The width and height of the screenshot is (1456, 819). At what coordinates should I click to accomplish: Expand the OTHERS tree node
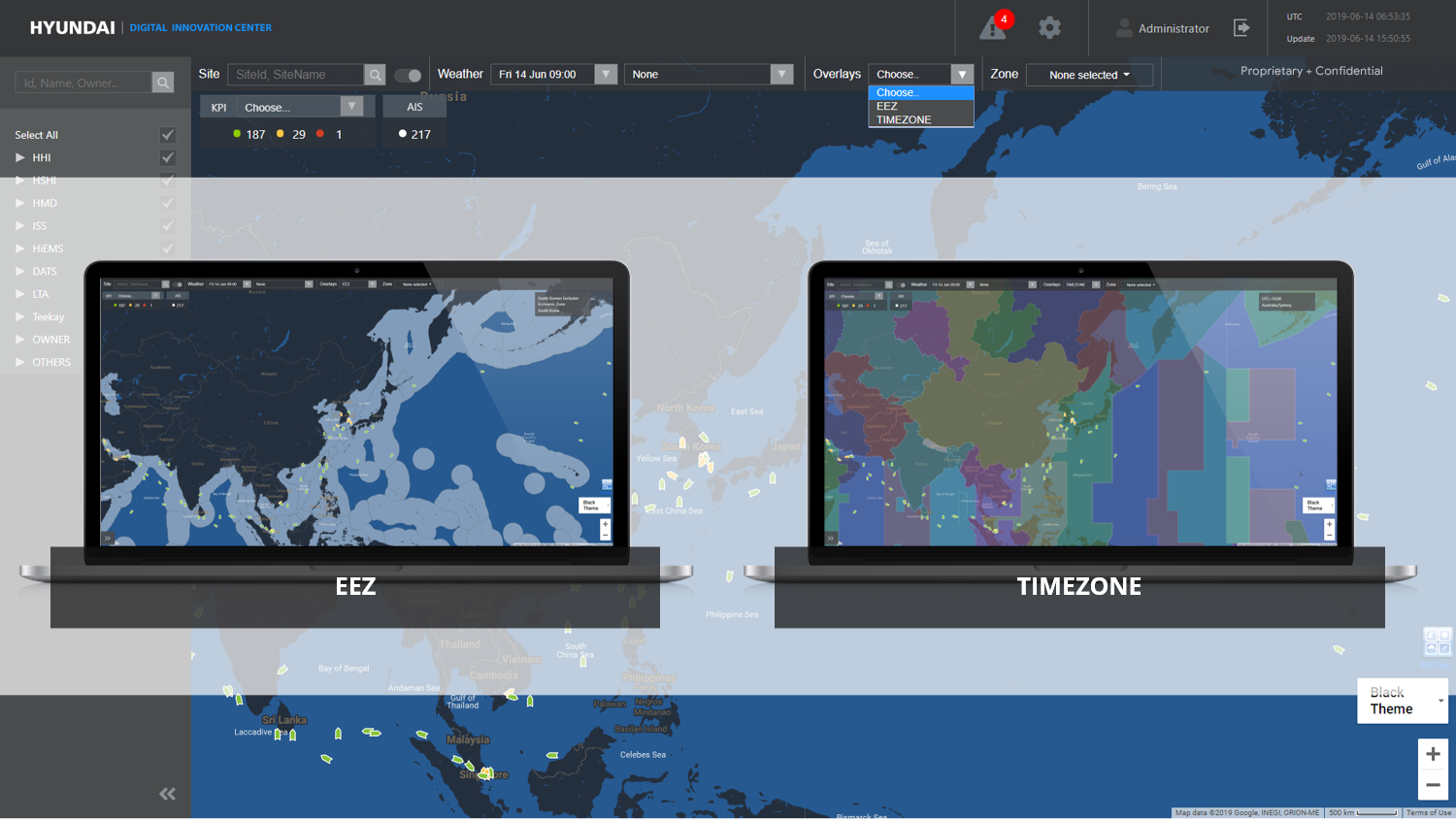[20, 362]
